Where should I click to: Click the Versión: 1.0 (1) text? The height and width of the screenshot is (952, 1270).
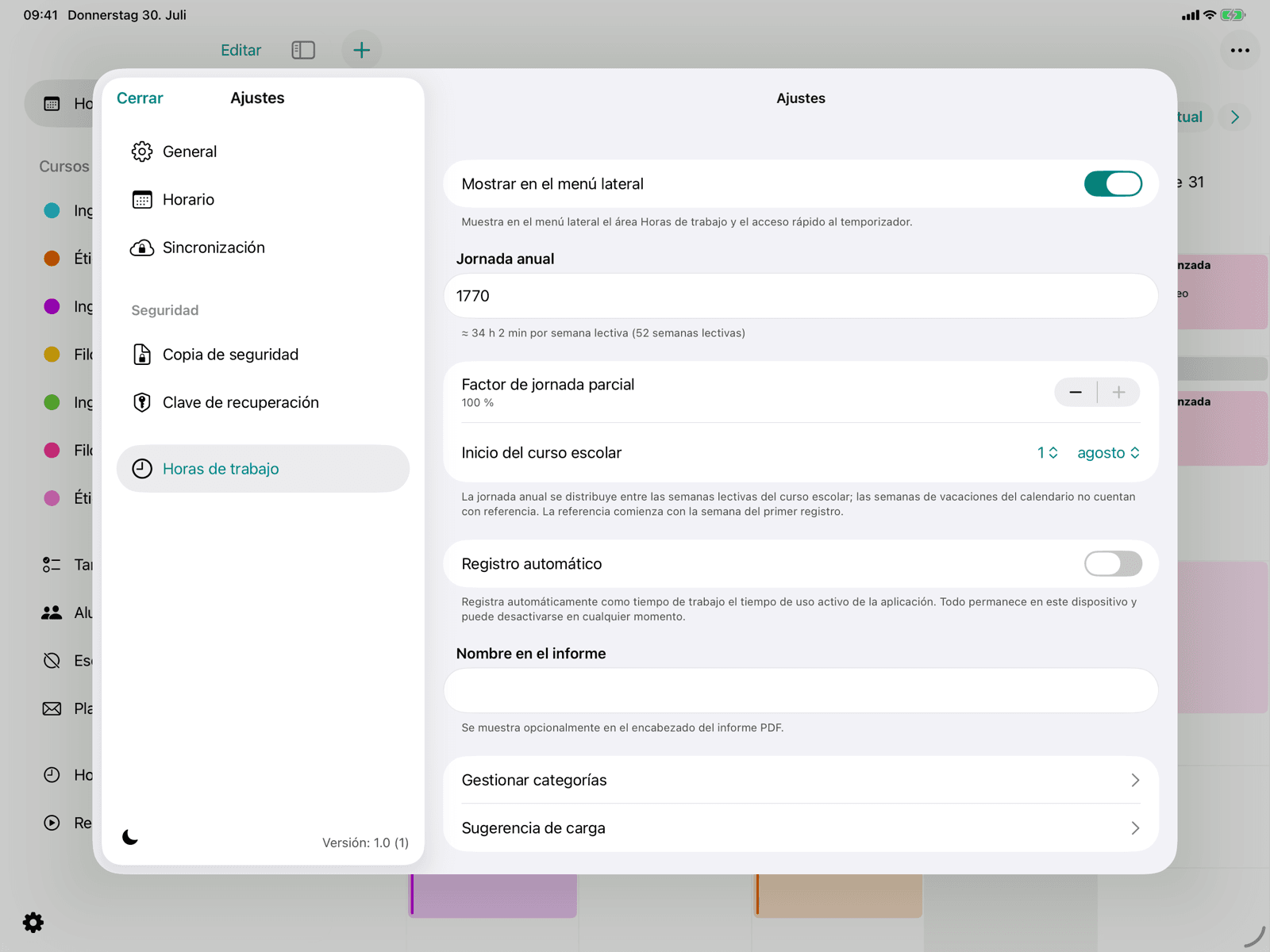pyautogui.click(x=365, y=843)
